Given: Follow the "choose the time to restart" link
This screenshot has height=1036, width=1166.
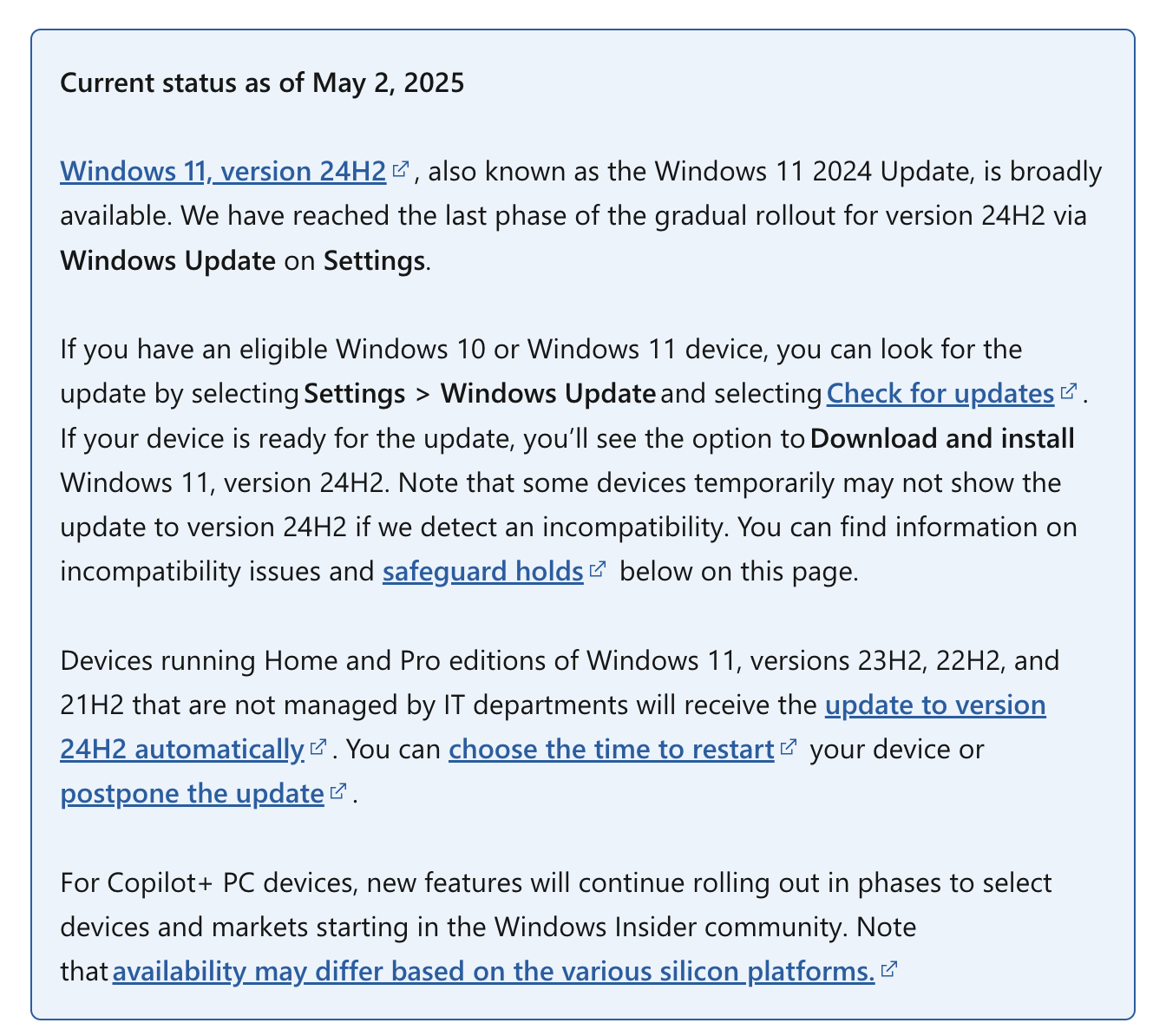Looking at the screenshot, I should tap(611, 749).
